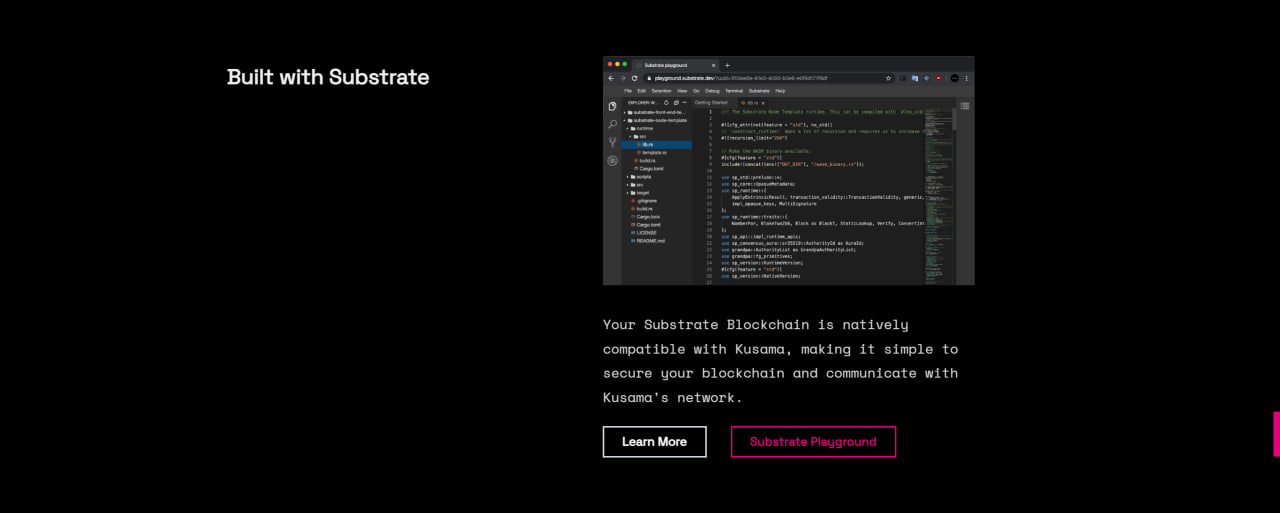Switch to the Getting Started tab

(x=711, y=102)
